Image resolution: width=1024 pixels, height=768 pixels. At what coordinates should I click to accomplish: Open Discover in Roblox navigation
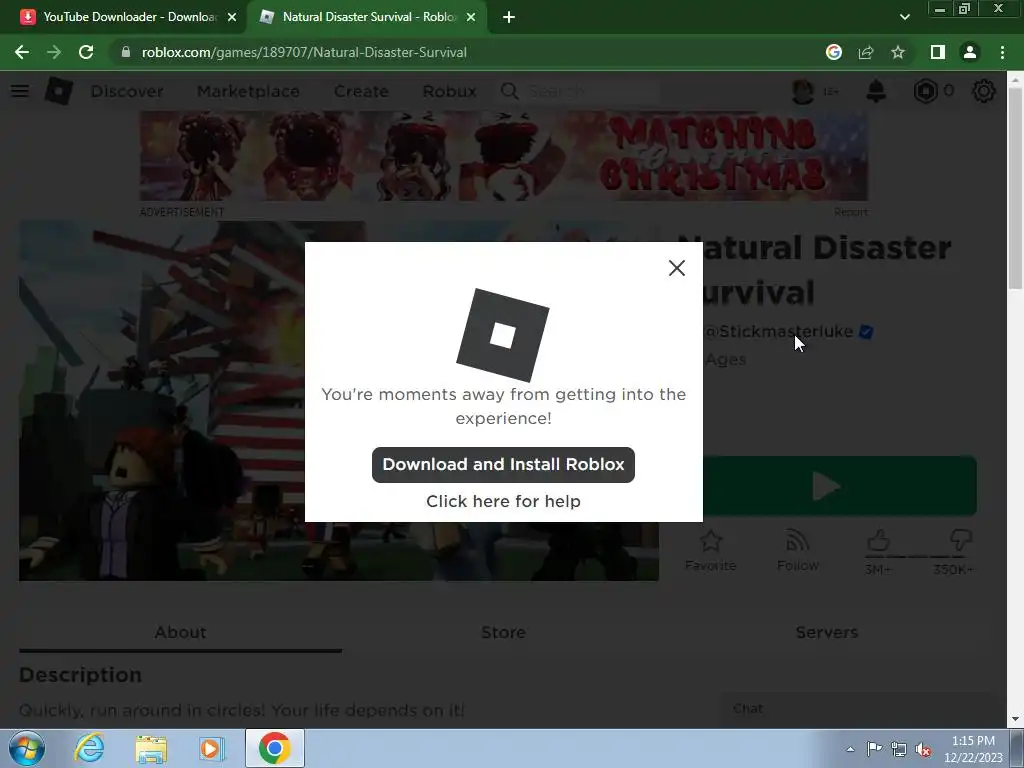tap(127, 91)
